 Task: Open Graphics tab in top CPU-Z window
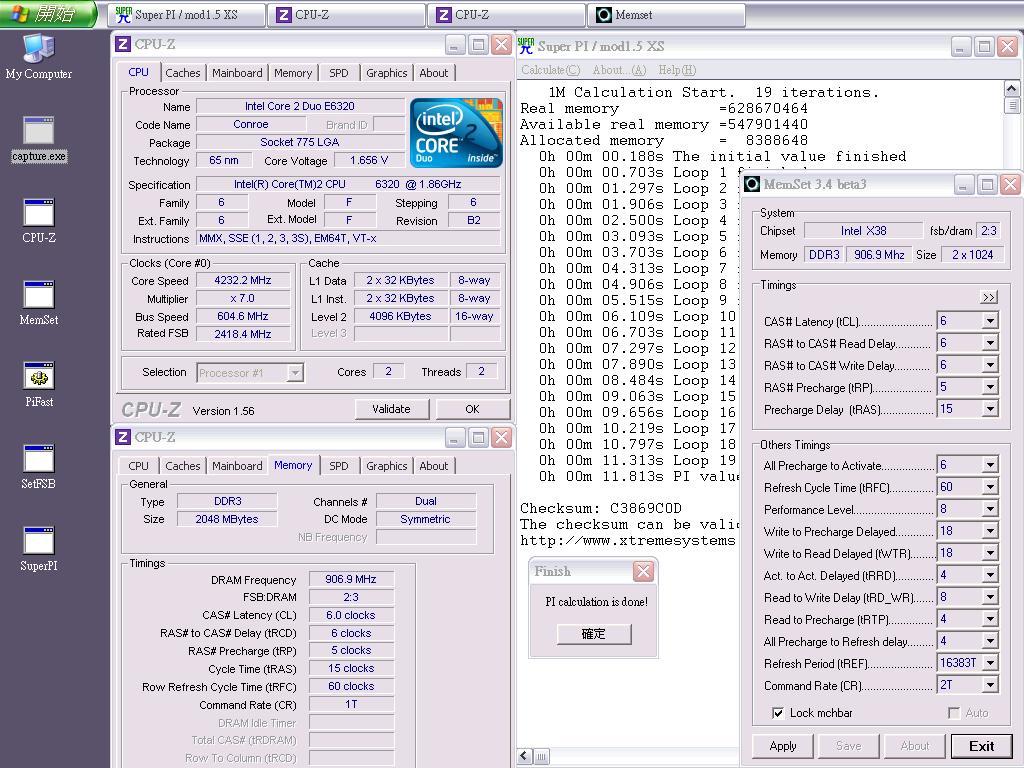(x=387, y=73)
